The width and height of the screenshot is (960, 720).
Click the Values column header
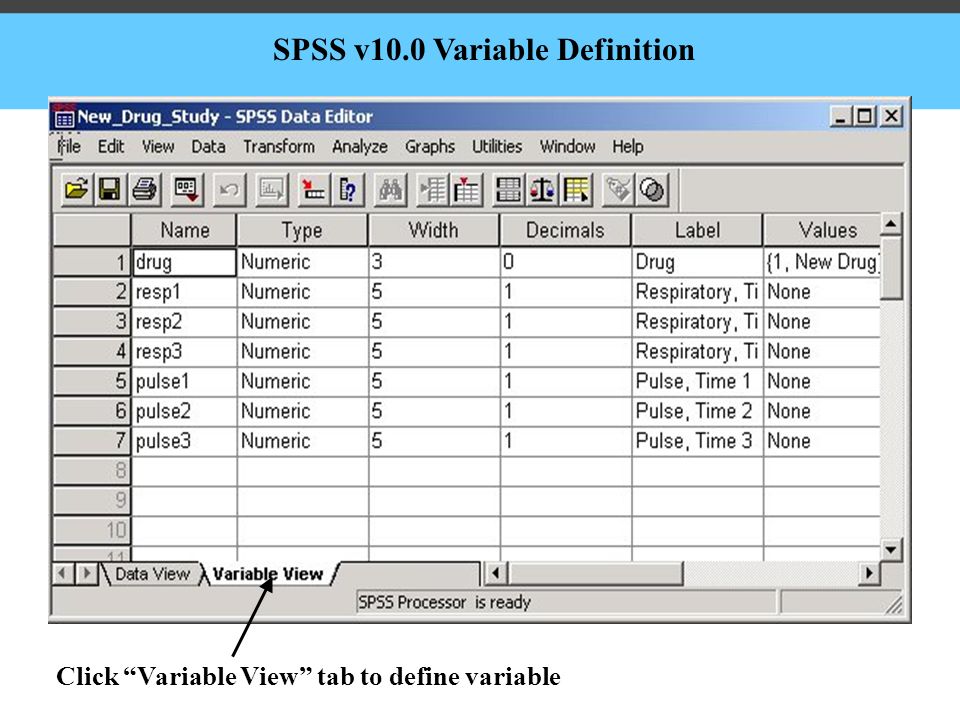click(822, 230)
